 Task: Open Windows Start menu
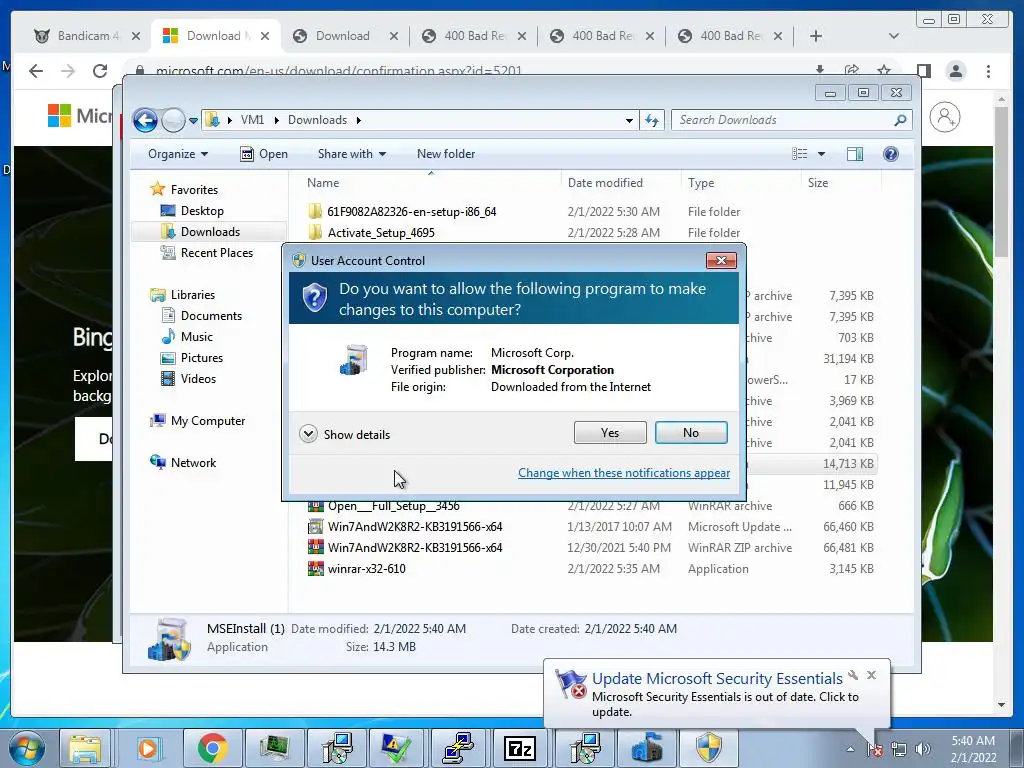click(x=27, y=748)
